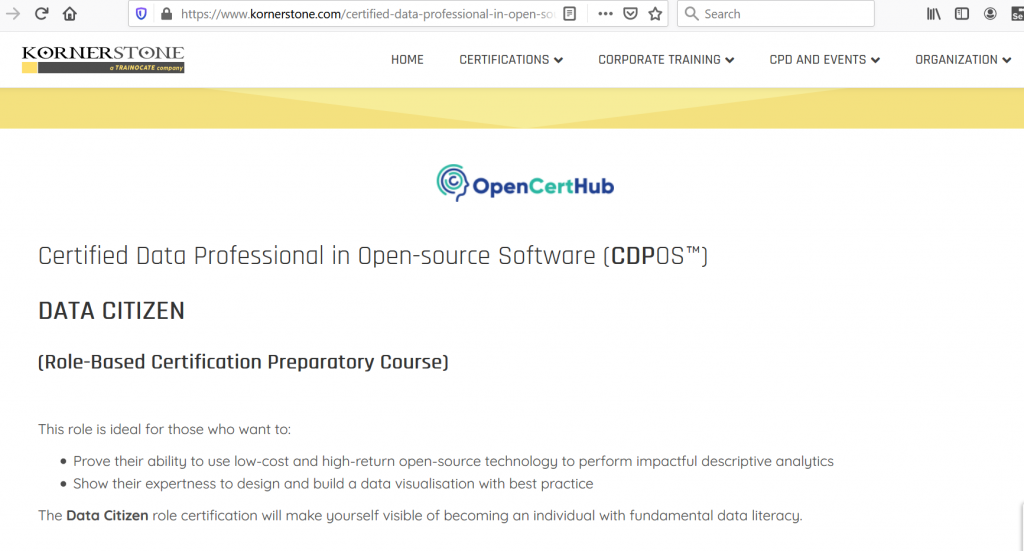Open tracking protection shield info

click(x=141, y=14)
